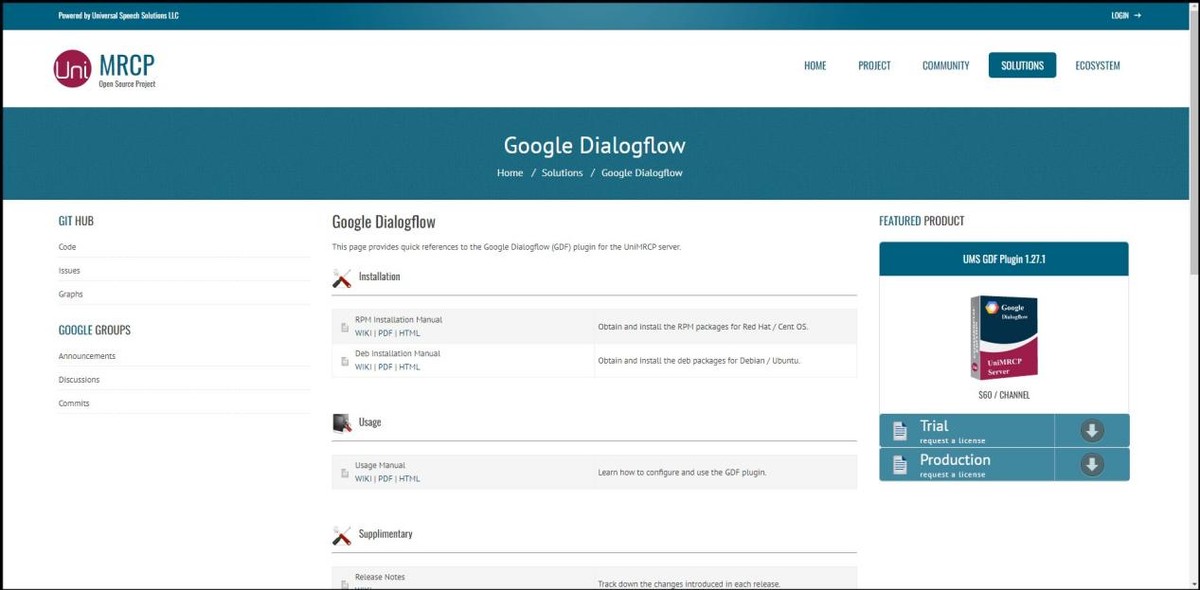Open the Issues link under GIT HUB
This screenshot has height=590, width=1200.
click(x=69, y=271)
